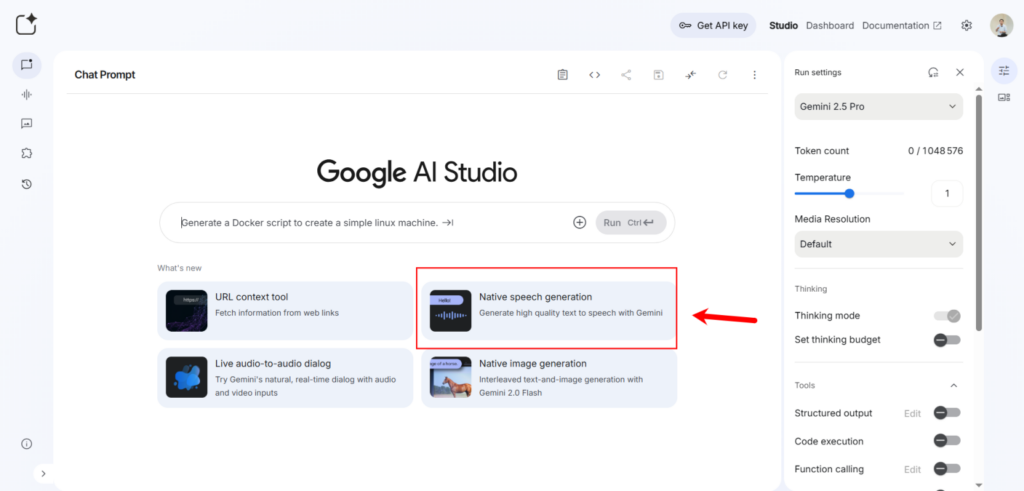
Task: Click the Get API key button
Action: [713, 26]
